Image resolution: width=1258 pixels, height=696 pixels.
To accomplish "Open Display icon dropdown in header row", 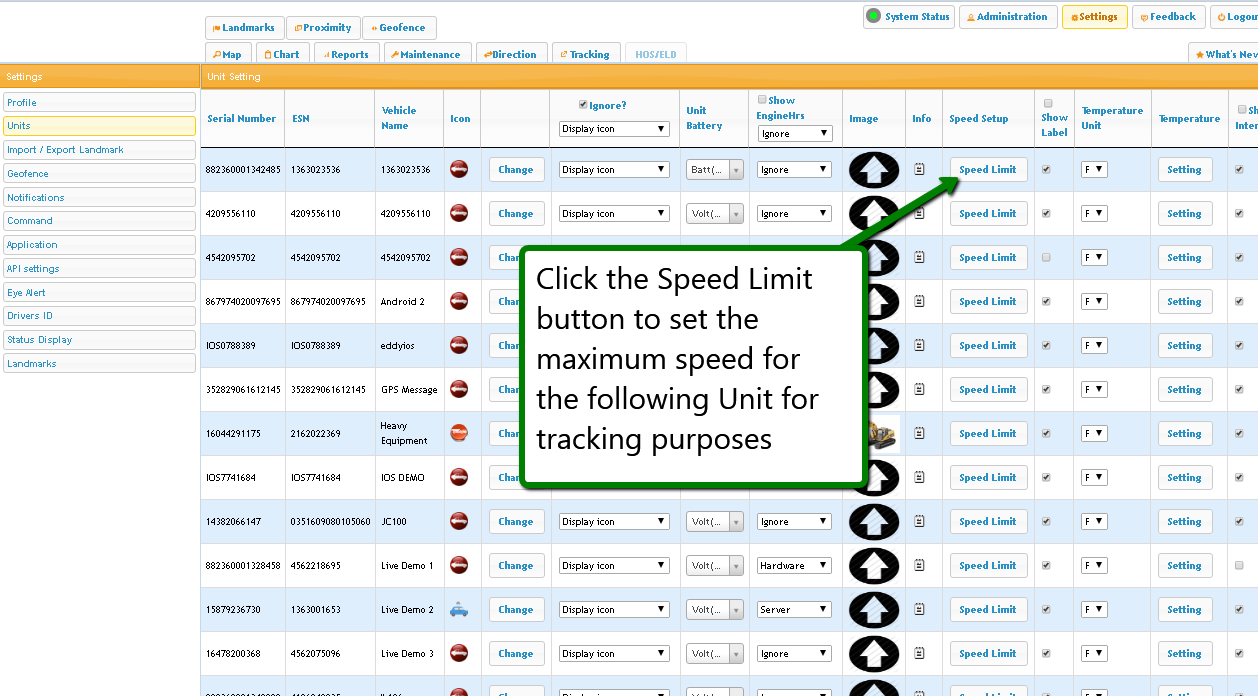I will (614, 129).
